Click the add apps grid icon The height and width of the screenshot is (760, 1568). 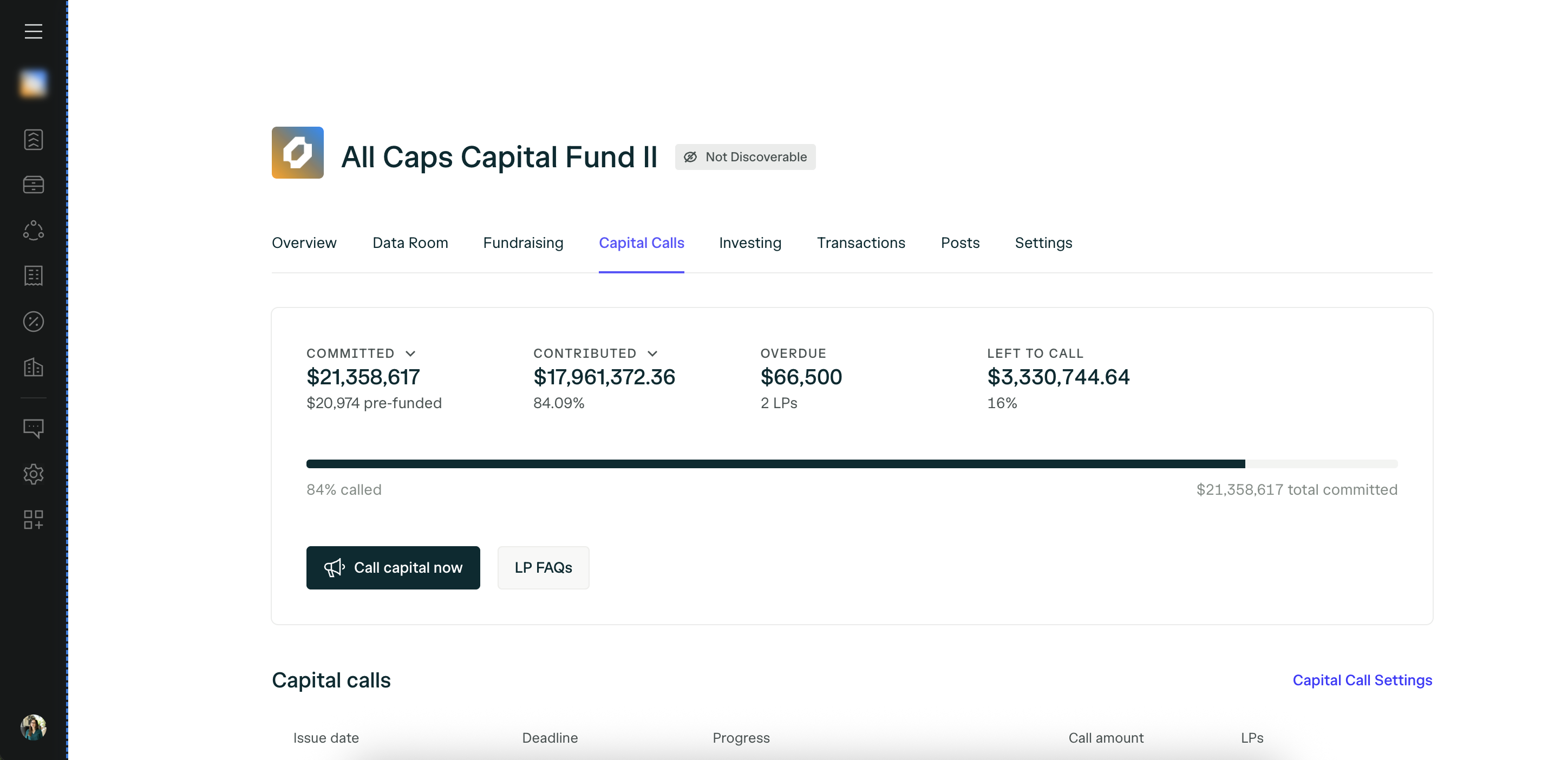(x=34, y=520)
